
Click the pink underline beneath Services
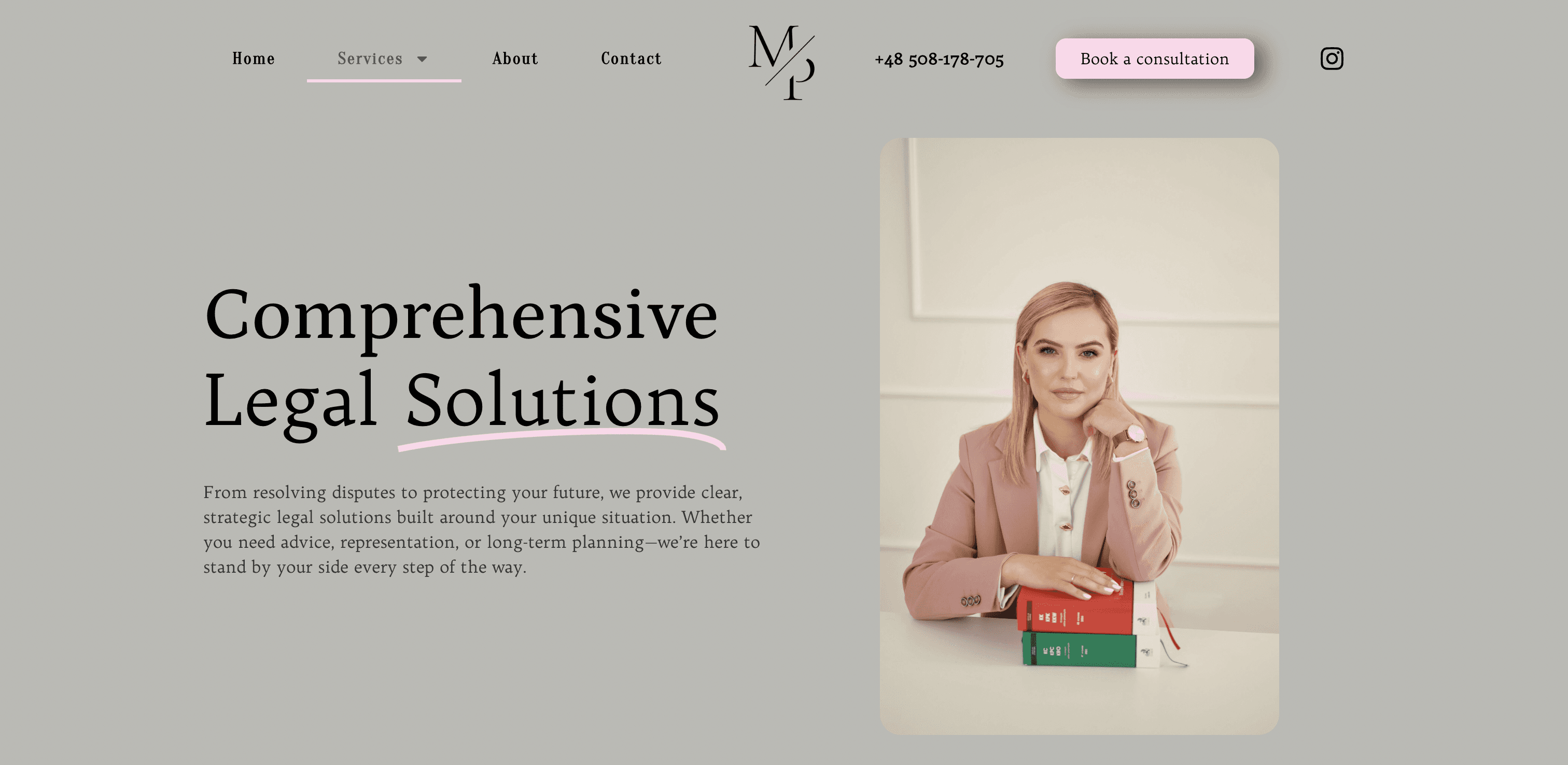pyautogui.click(x=384, y=80)
